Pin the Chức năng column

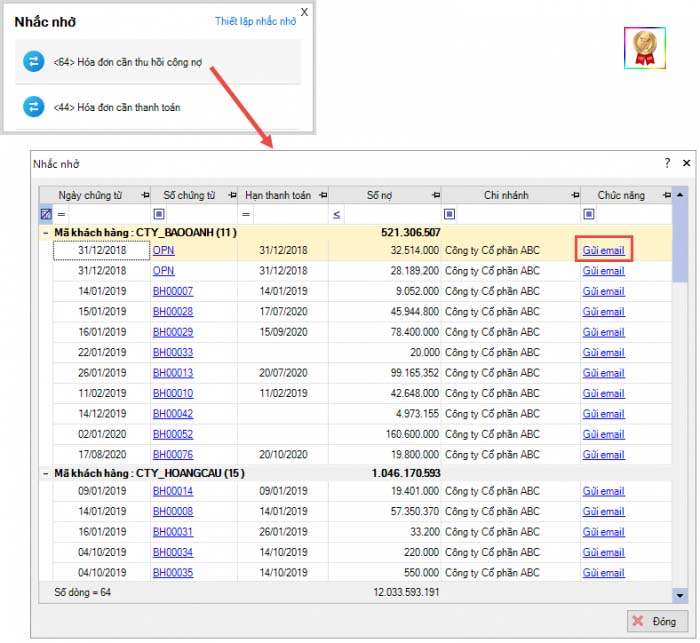pyautogui.click(x=667, y=195)
